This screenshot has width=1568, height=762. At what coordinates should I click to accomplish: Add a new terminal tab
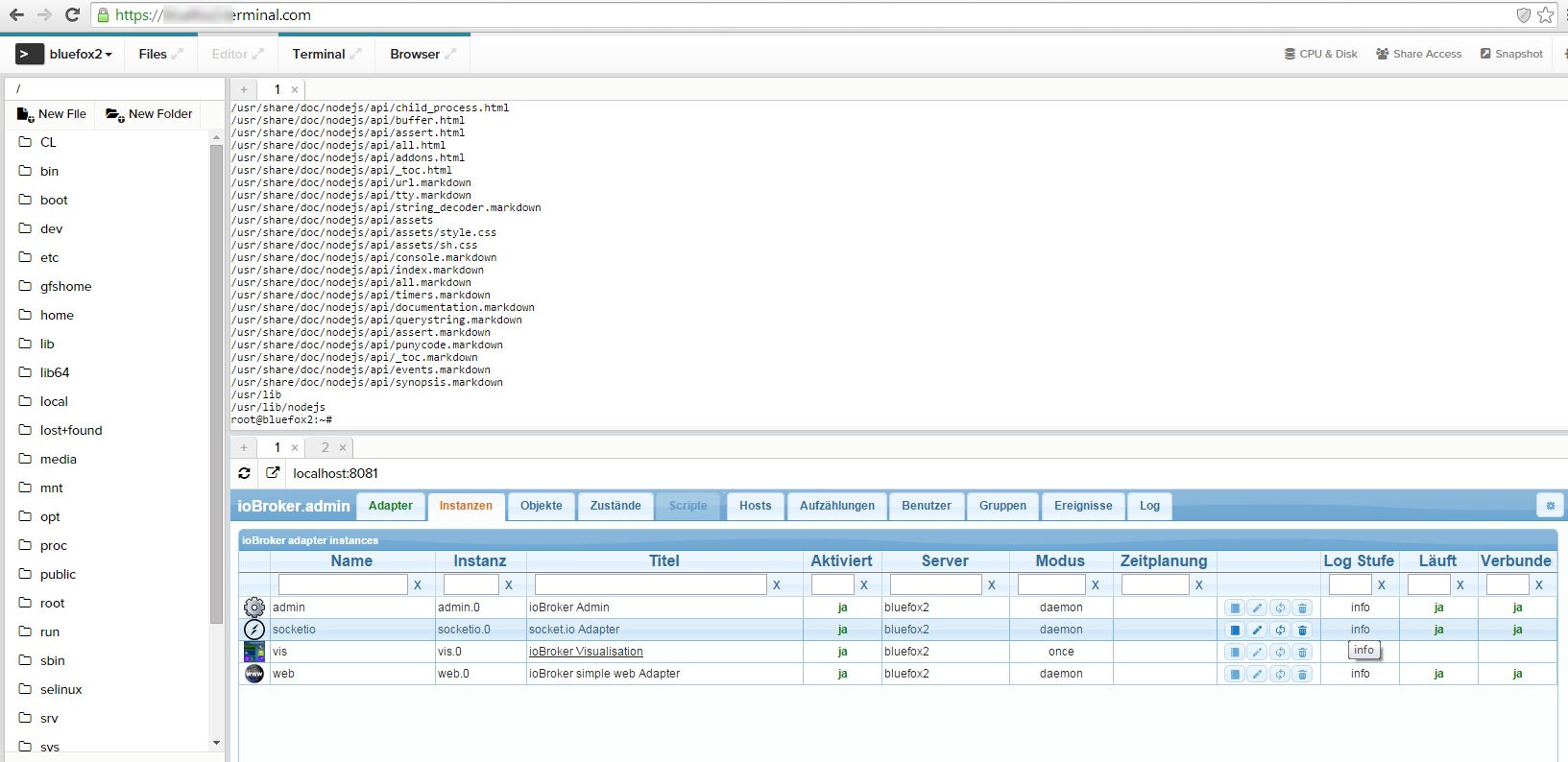244,89
